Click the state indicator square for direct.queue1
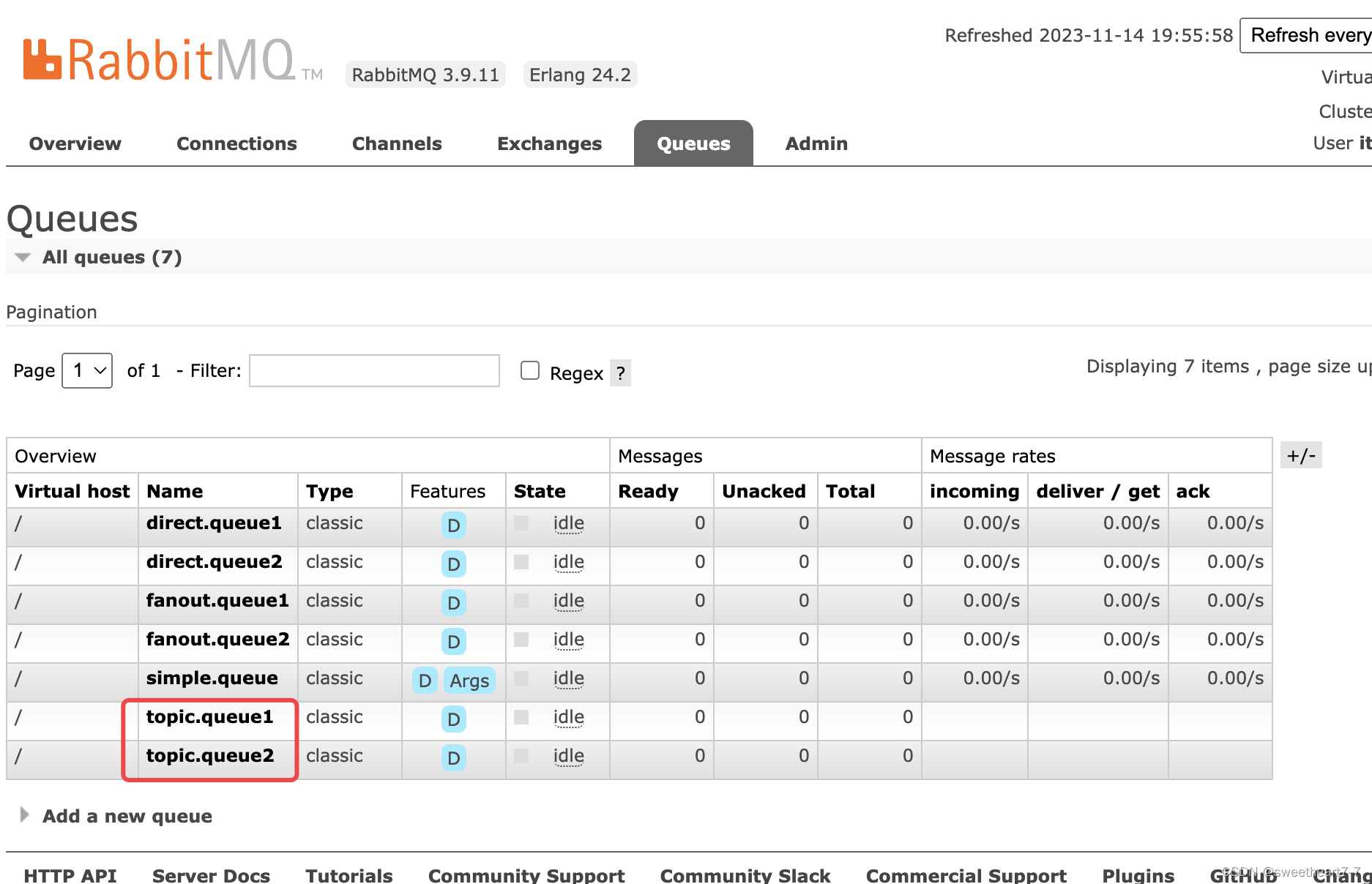Image resolution: width=1372 pixels, height=884 pixels. click(521, 523)
